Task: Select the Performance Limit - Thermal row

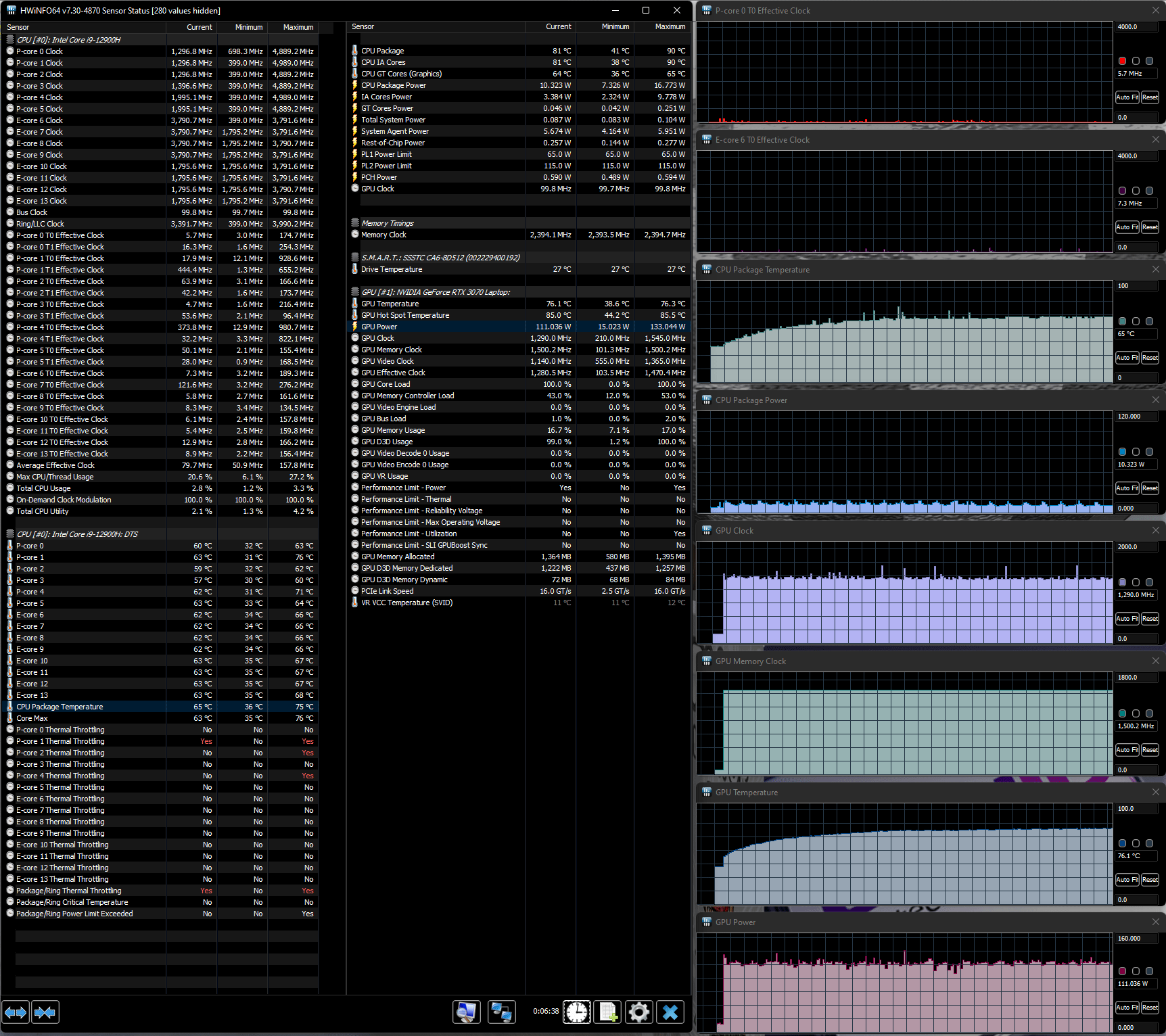Action: (x=519, y=499)
